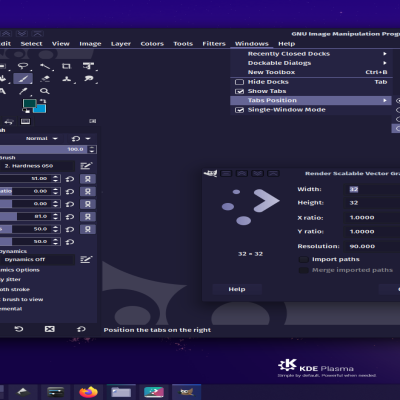Open the View menu

tap(61, 44)
